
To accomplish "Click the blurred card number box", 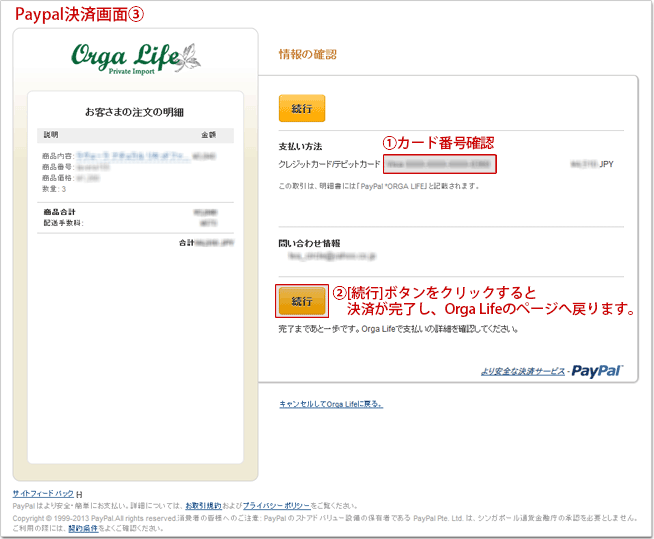I will coord(440,163).
